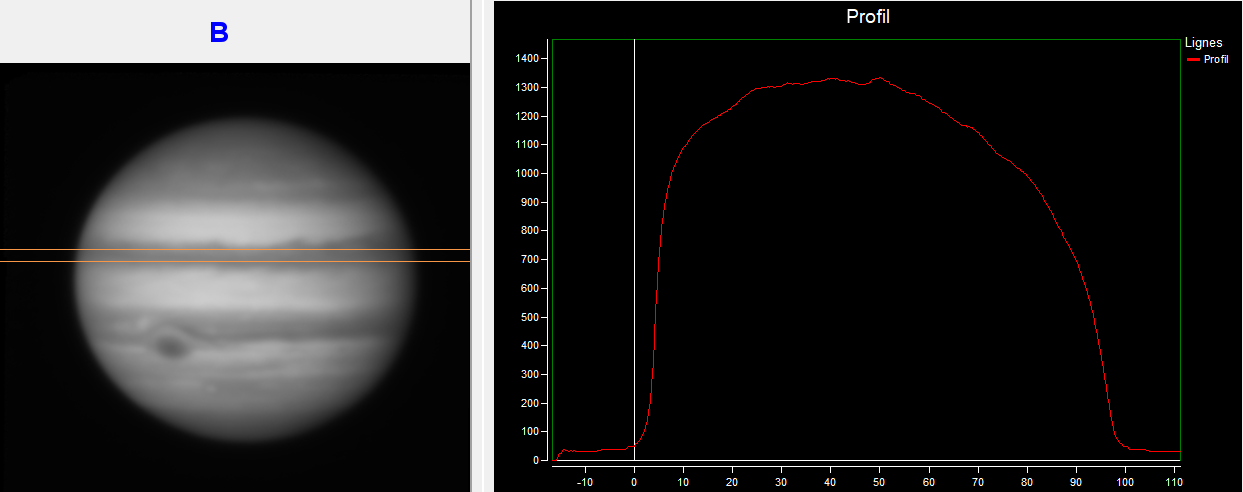The image size is (1243, 492).
Task: Click the Lignes legend heading
Action: (1203, 43)
